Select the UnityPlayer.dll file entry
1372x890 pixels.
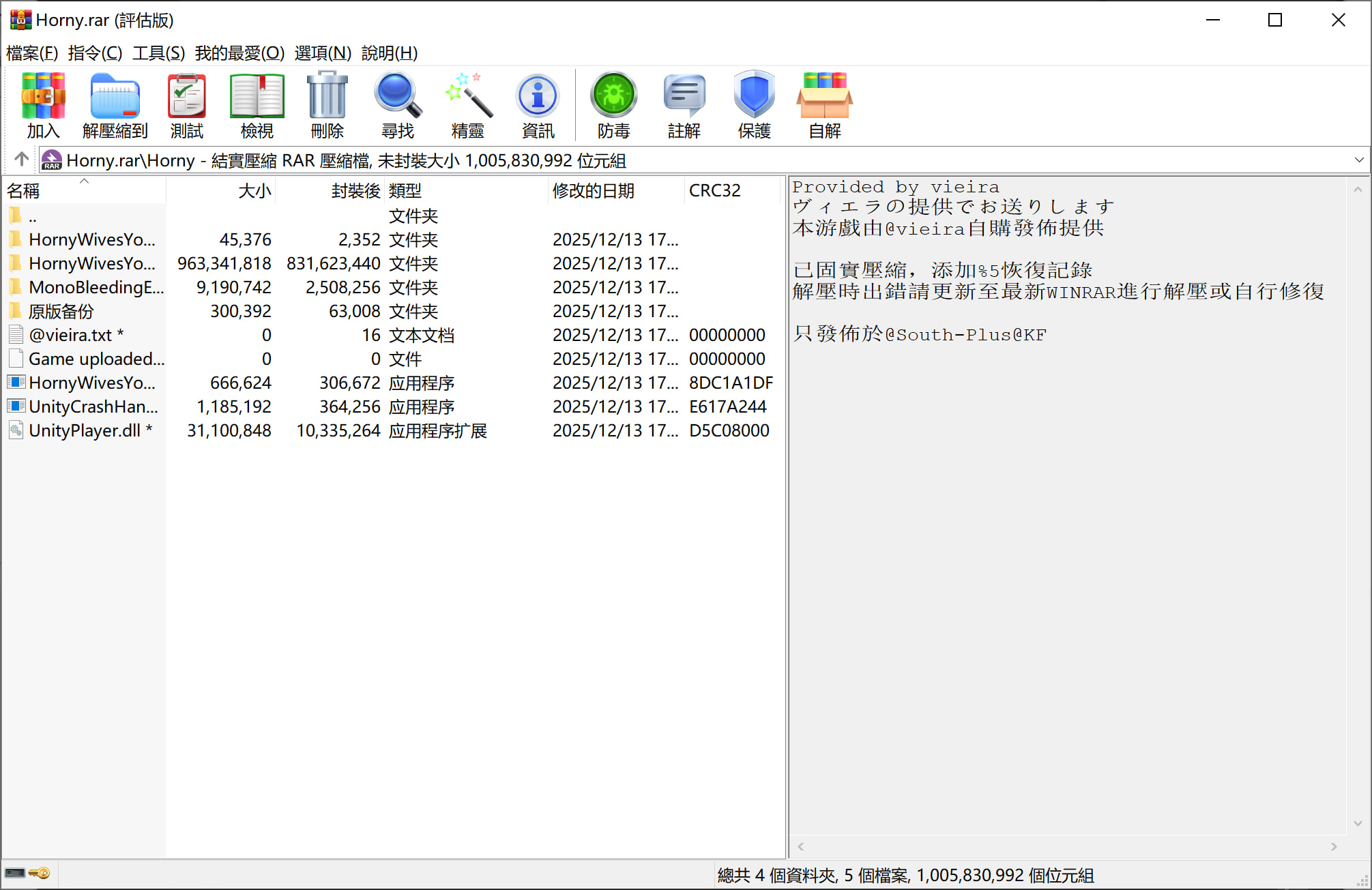point(84,431)
